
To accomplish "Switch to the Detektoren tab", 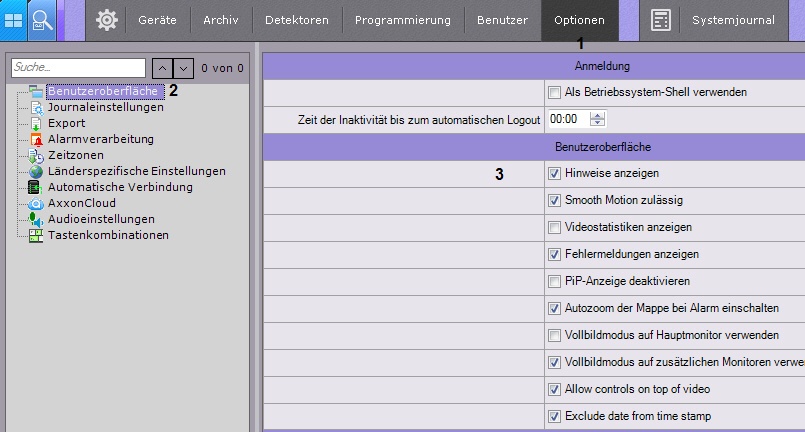I will coord(296,20).
